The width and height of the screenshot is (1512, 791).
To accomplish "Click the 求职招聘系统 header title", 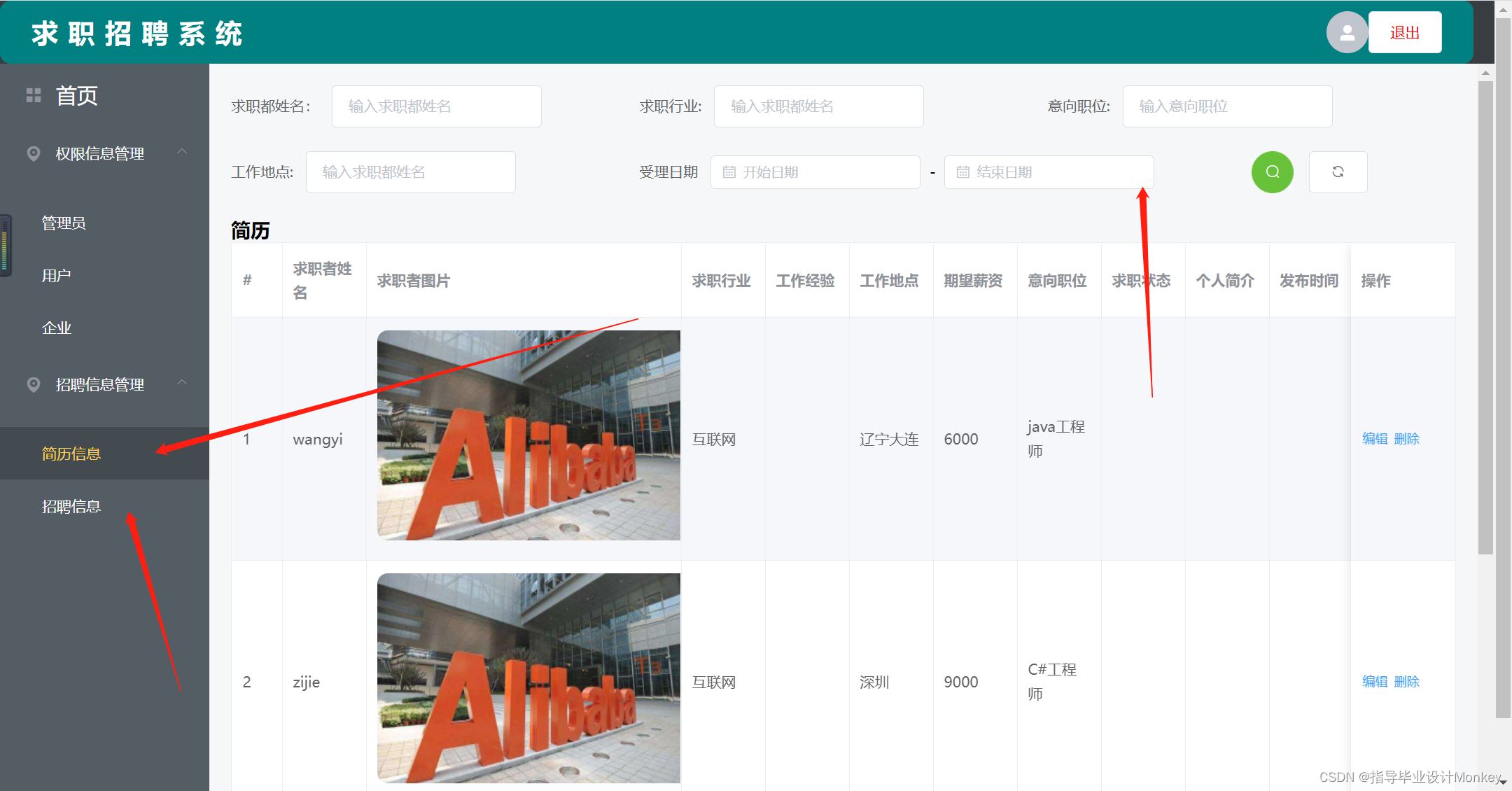I will [x=137, y=33].
